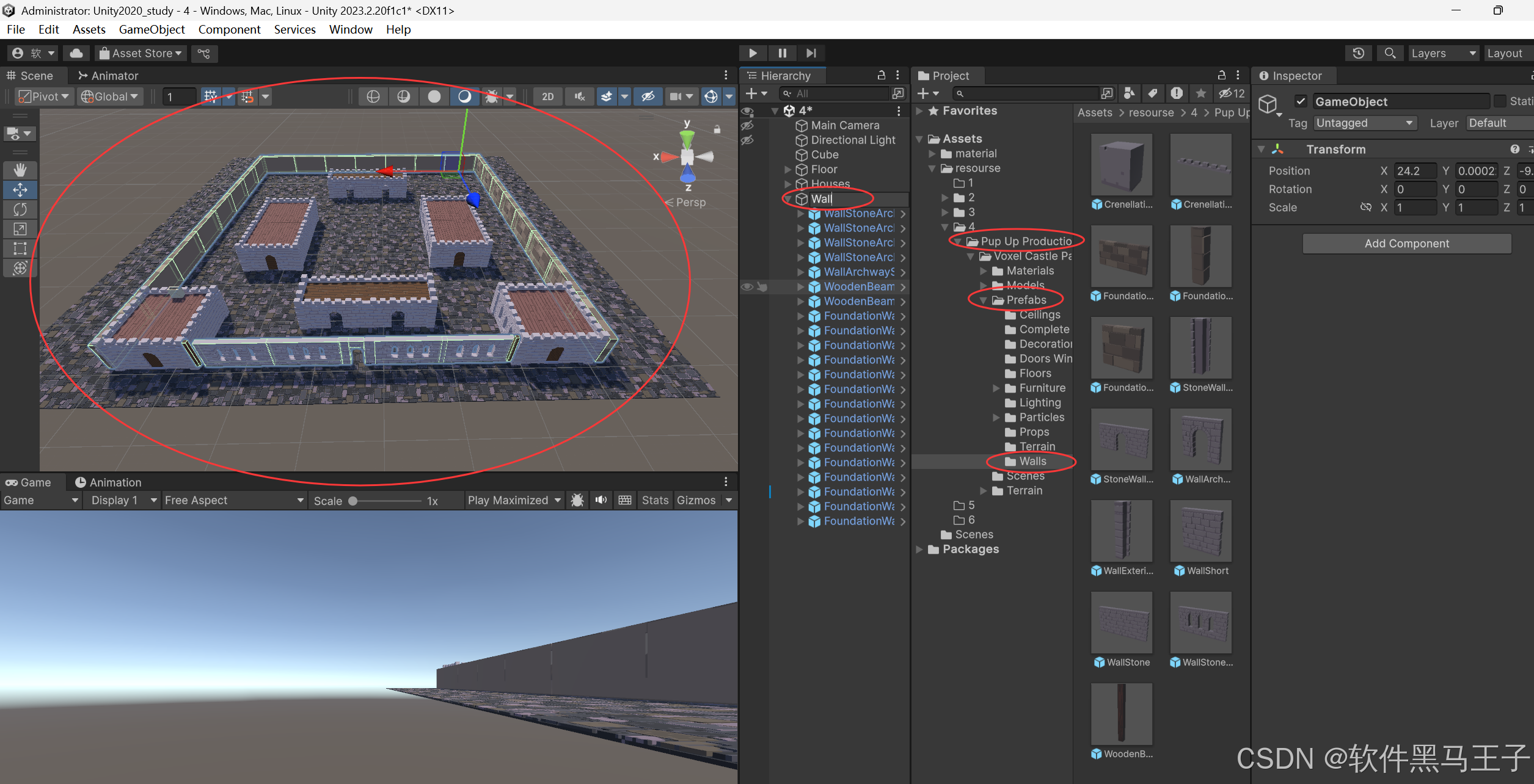Viewport: 1534px width, 784px height.
Task: Click the Add Component button
Action: [1406, 243]
